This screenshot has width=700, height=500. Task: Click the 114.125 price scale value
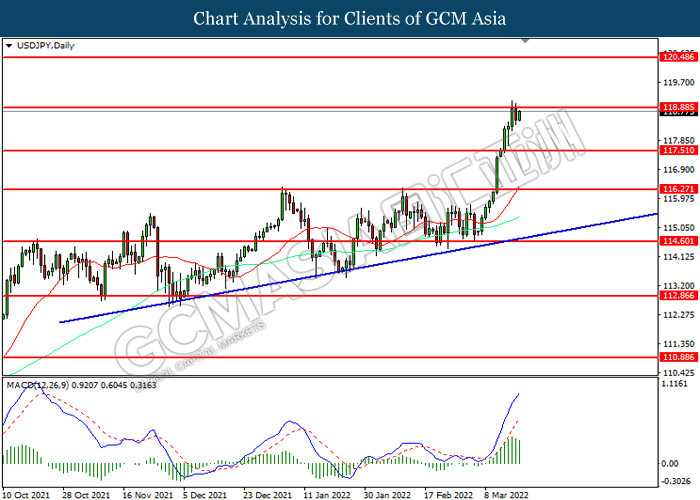click(679, 257)
